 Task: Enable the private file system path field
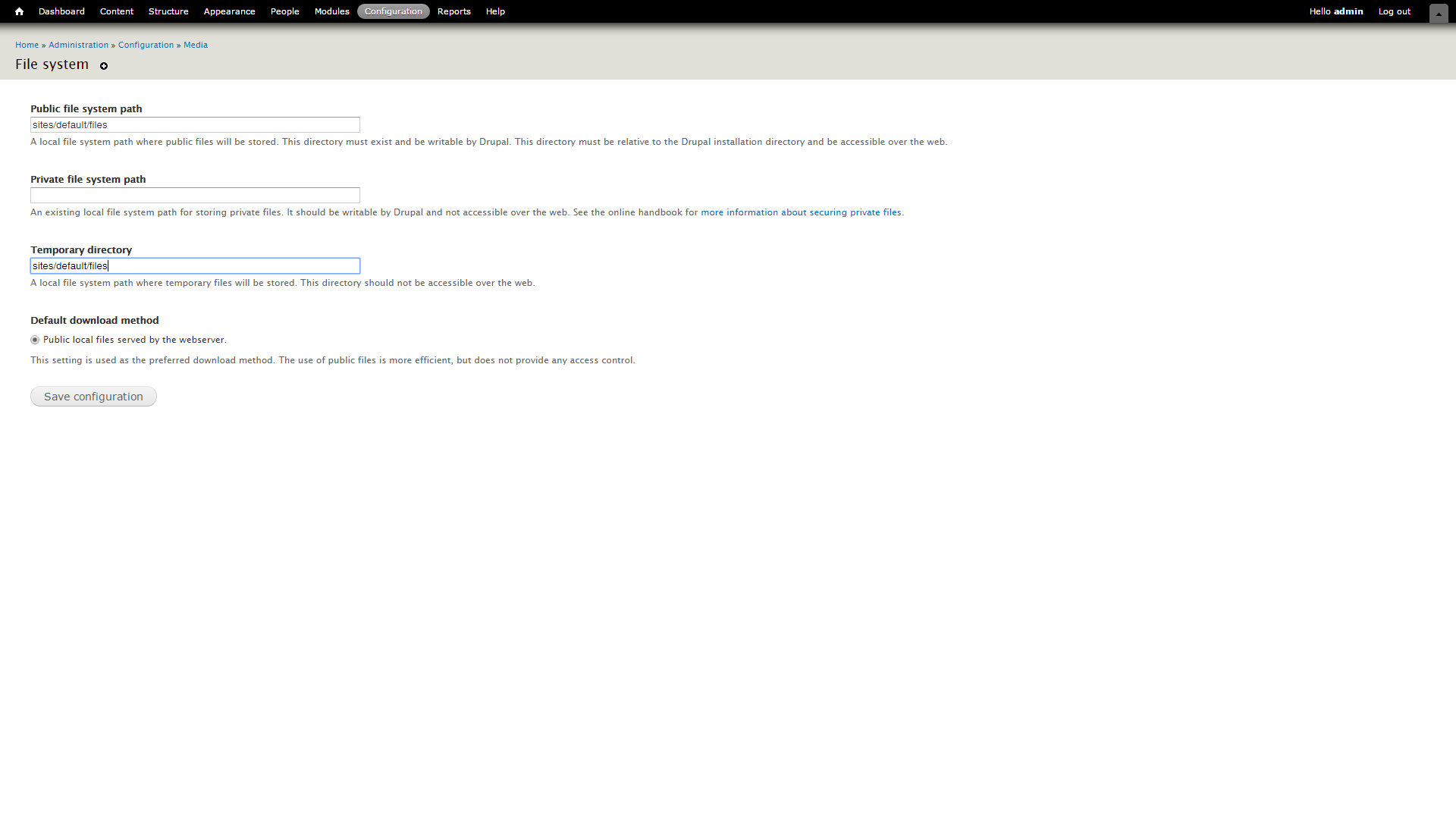(194, 195)
